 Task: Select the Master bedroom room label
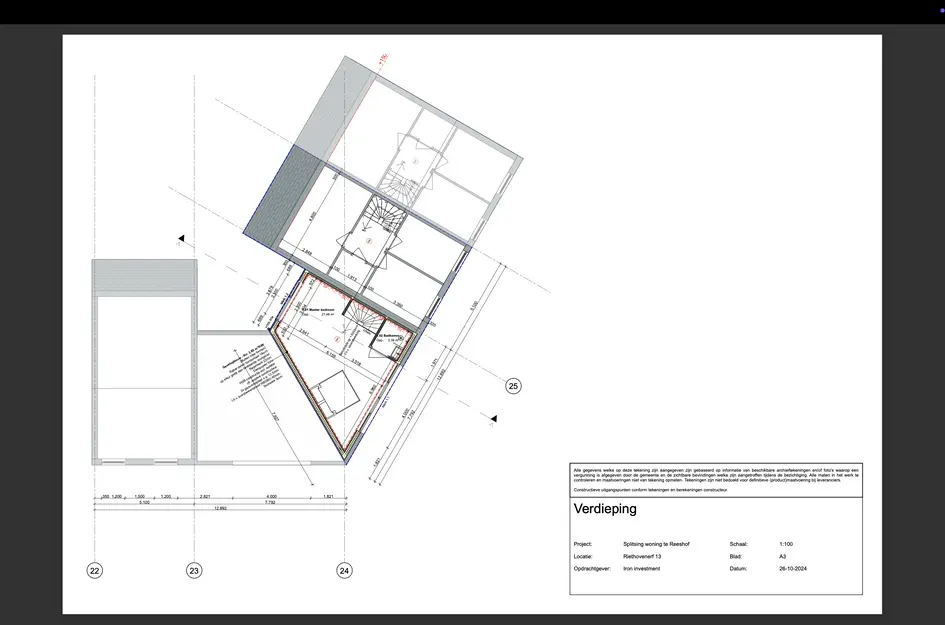point(320,310)
